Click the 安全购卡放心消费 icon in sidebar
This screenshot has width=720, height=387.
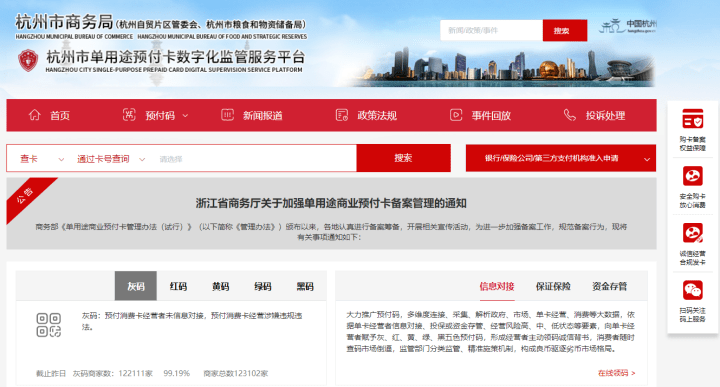tap(692, 176)
